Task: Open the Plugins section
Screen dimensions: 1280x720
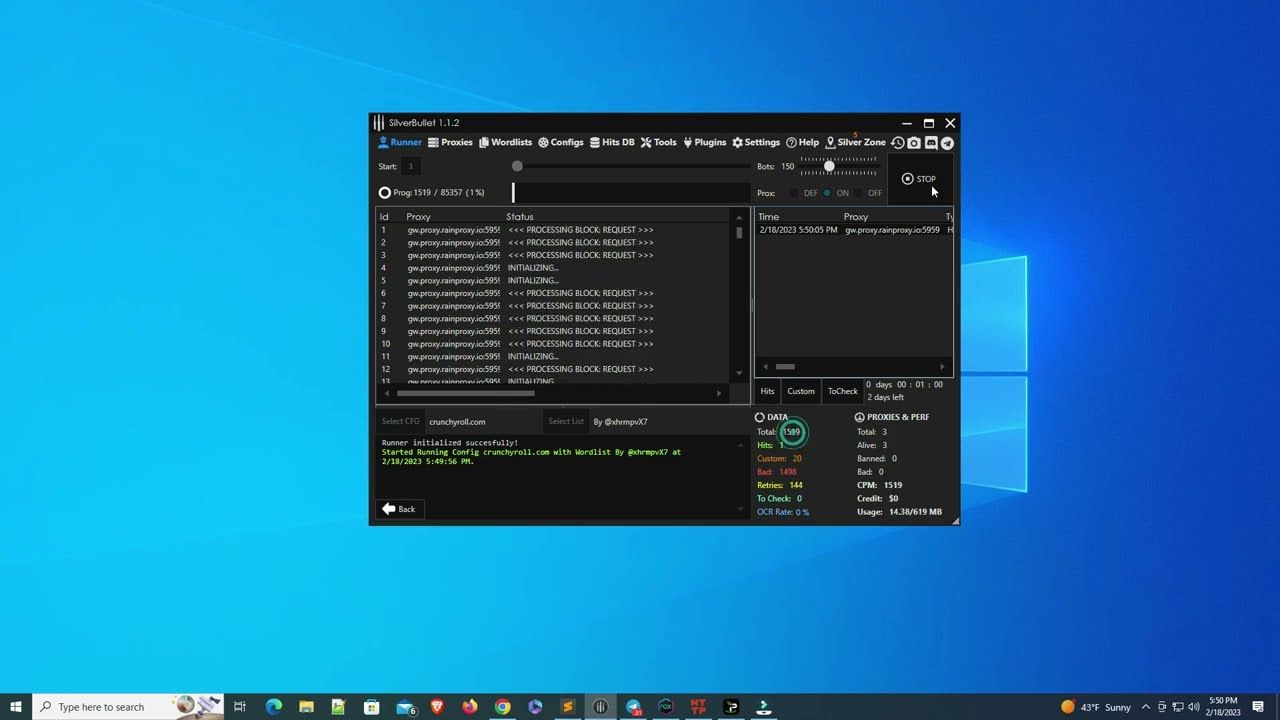Action: pos(704,143)
